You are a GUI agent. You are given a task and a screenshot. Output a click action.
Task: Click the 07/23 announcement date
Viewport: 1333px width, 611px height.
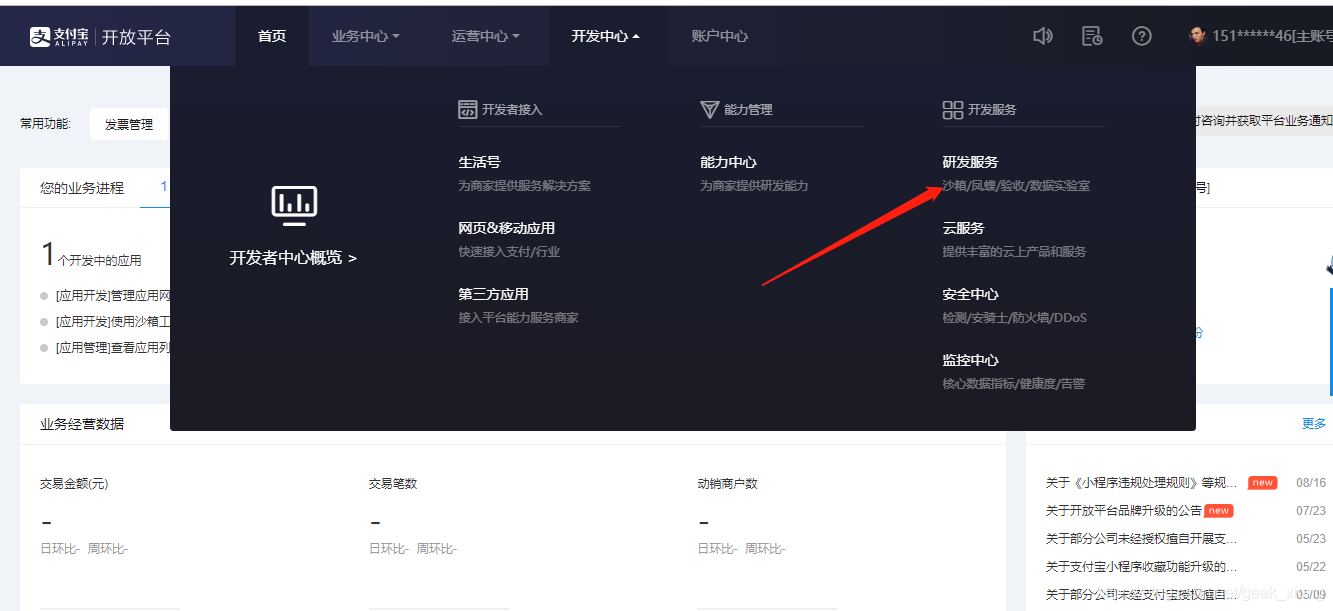click(x=1311, y=510)
